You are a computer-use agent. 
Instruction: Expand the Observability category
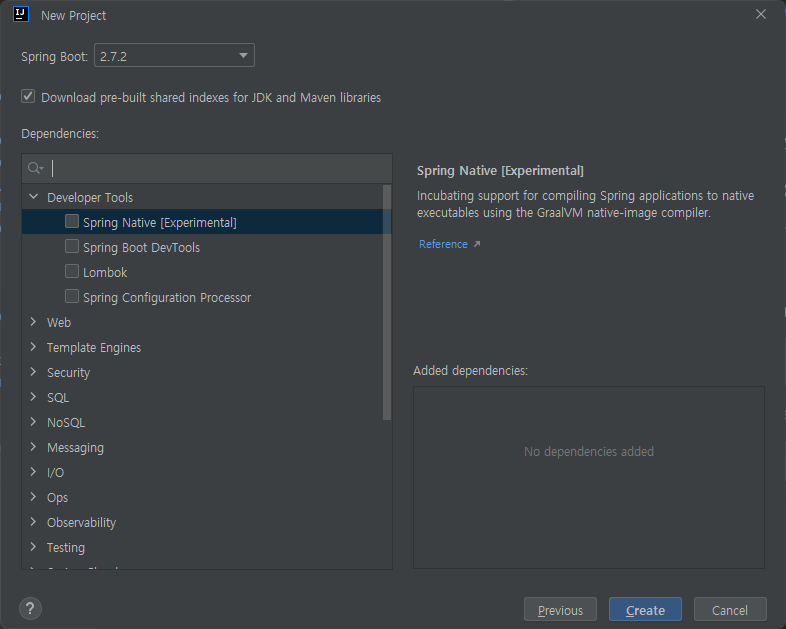click(34, 522)
